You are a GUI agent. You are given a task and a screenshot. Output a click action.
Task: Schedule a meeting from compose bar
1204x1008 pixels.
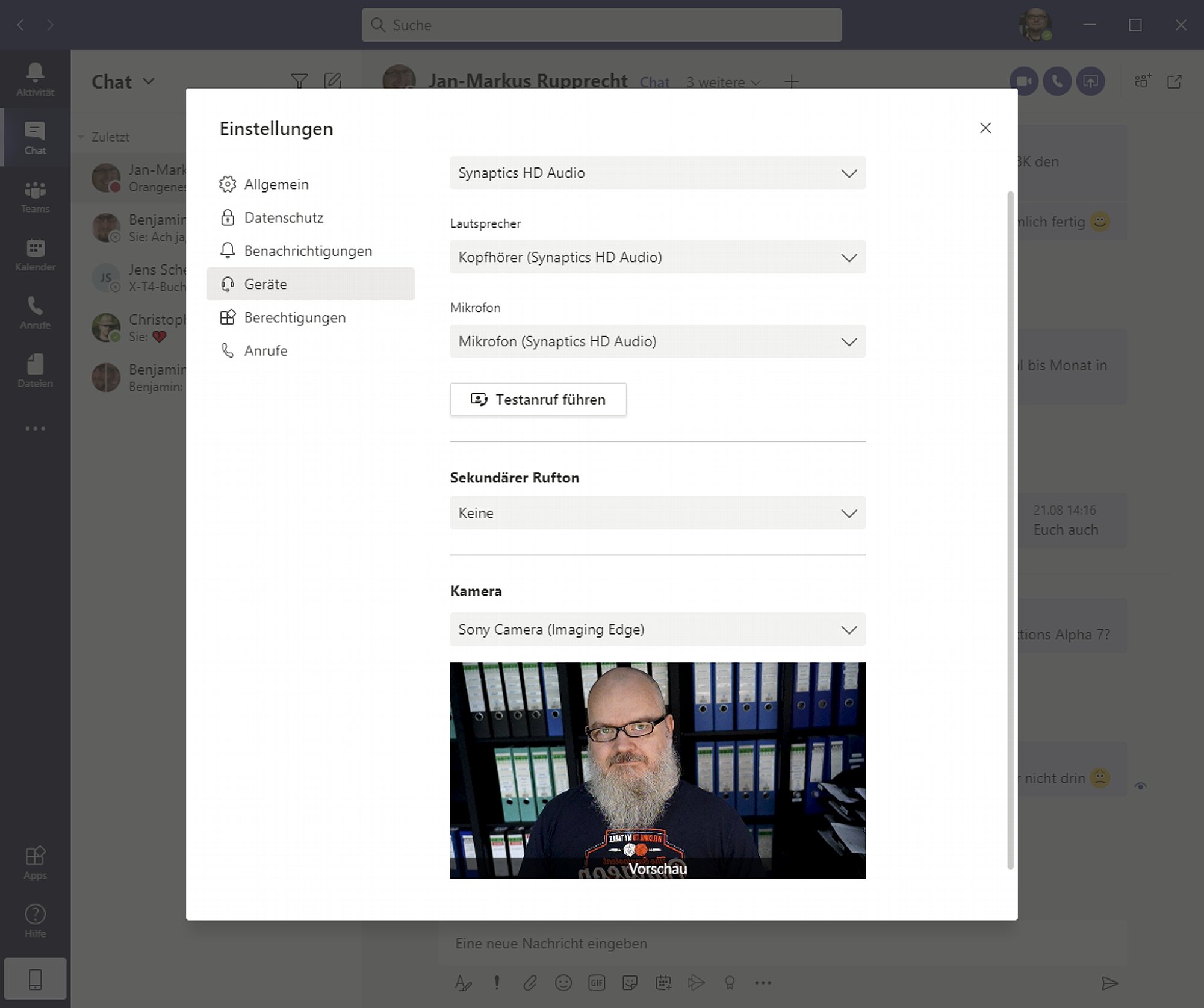[663, 983]
